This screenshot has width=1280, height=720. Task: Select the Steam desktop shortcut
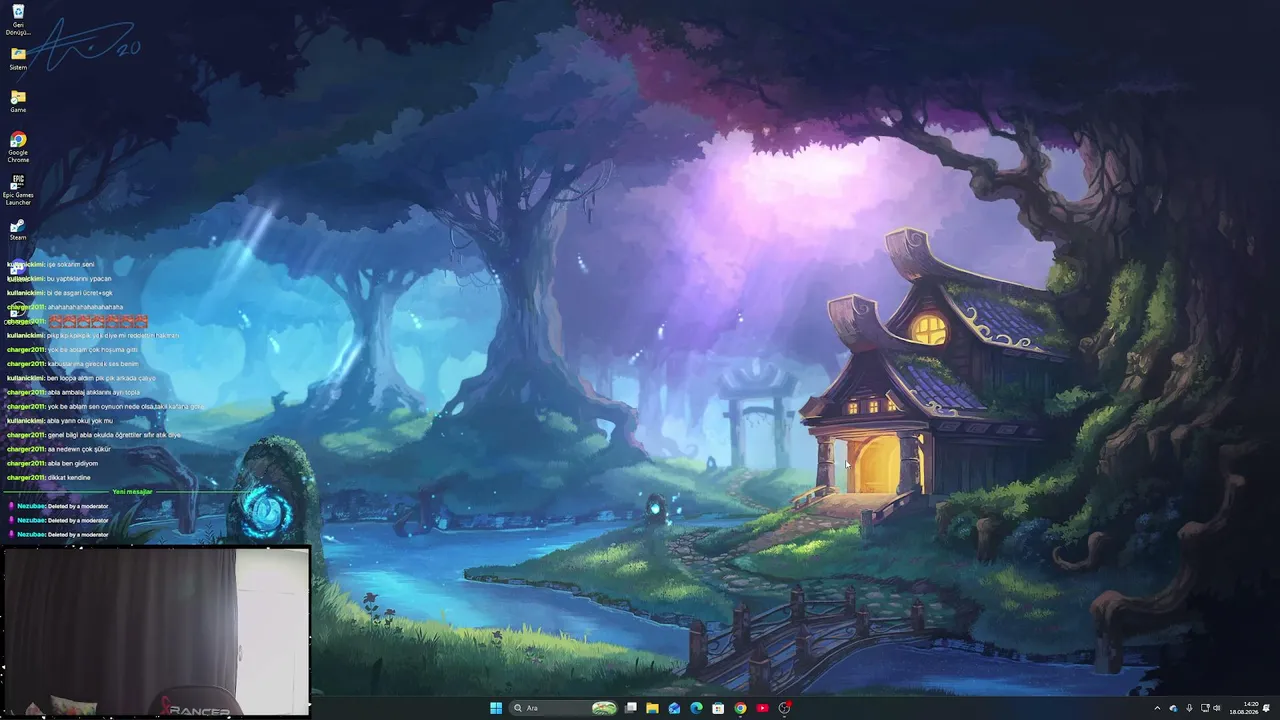pyautogui.click(x=18, y=230)
